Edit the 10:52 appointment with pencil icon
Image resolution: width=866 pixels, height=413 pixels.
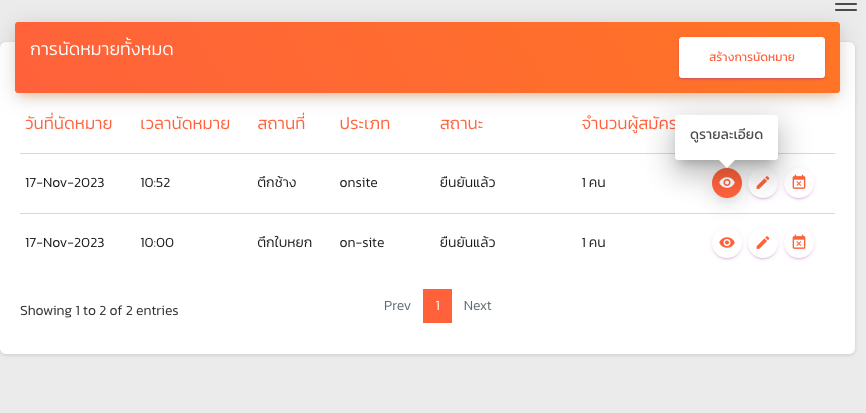(x=763, y=183)
